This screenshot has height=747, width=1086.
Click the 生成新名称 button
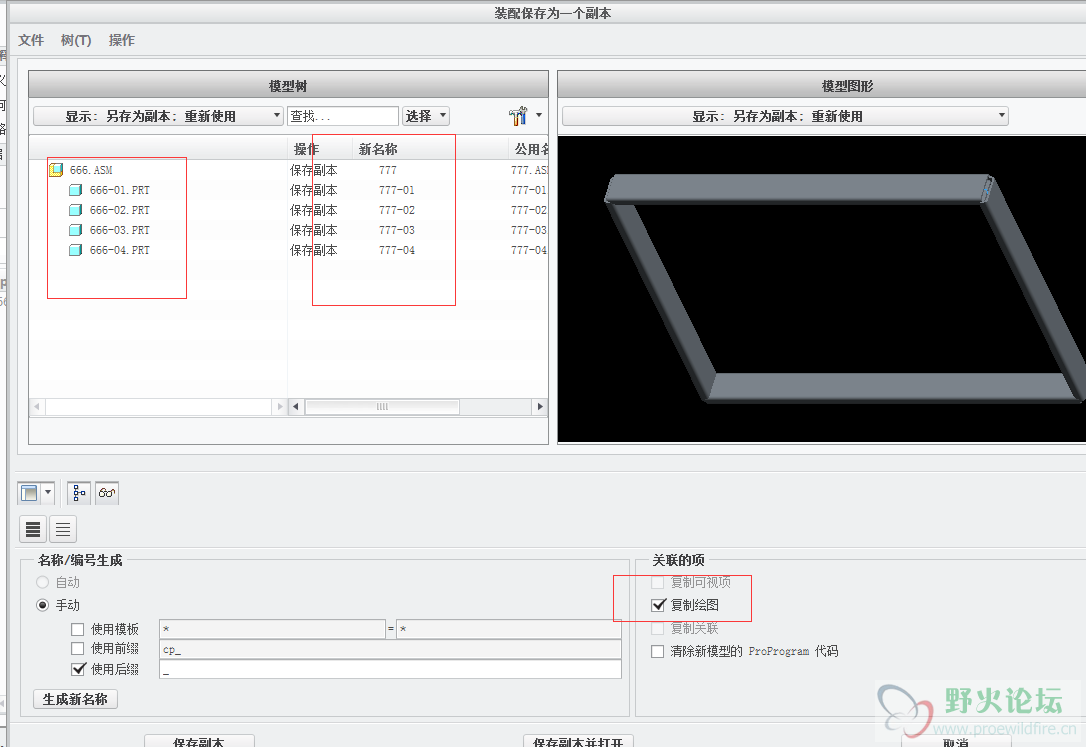point(75,699)
